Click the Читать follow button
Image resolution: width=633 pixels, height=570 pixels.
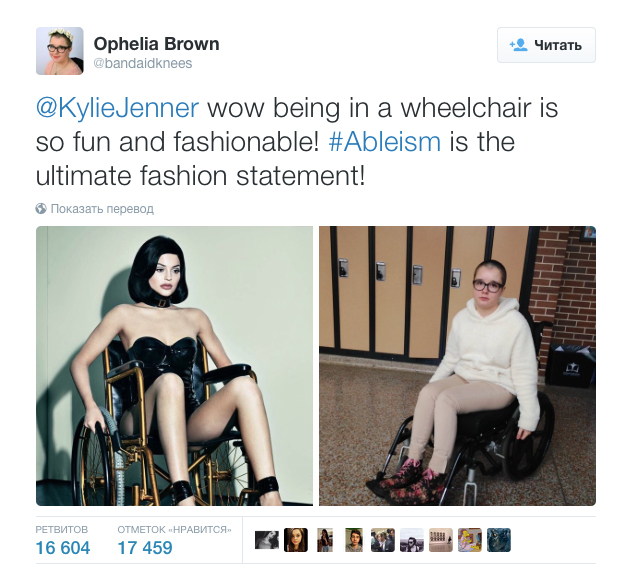546,45
